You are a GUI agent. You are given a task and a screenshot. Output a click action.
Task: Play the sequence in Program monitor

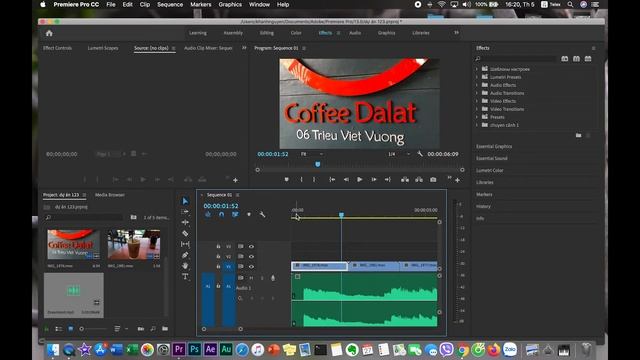(x=360, y=180)
